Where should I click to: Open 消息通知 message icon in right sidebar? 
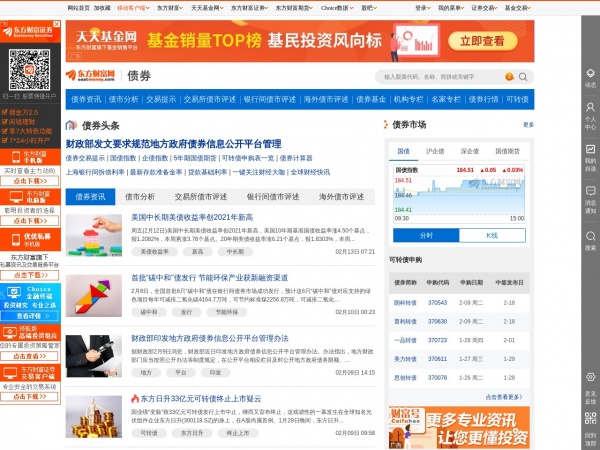point(590,191)
